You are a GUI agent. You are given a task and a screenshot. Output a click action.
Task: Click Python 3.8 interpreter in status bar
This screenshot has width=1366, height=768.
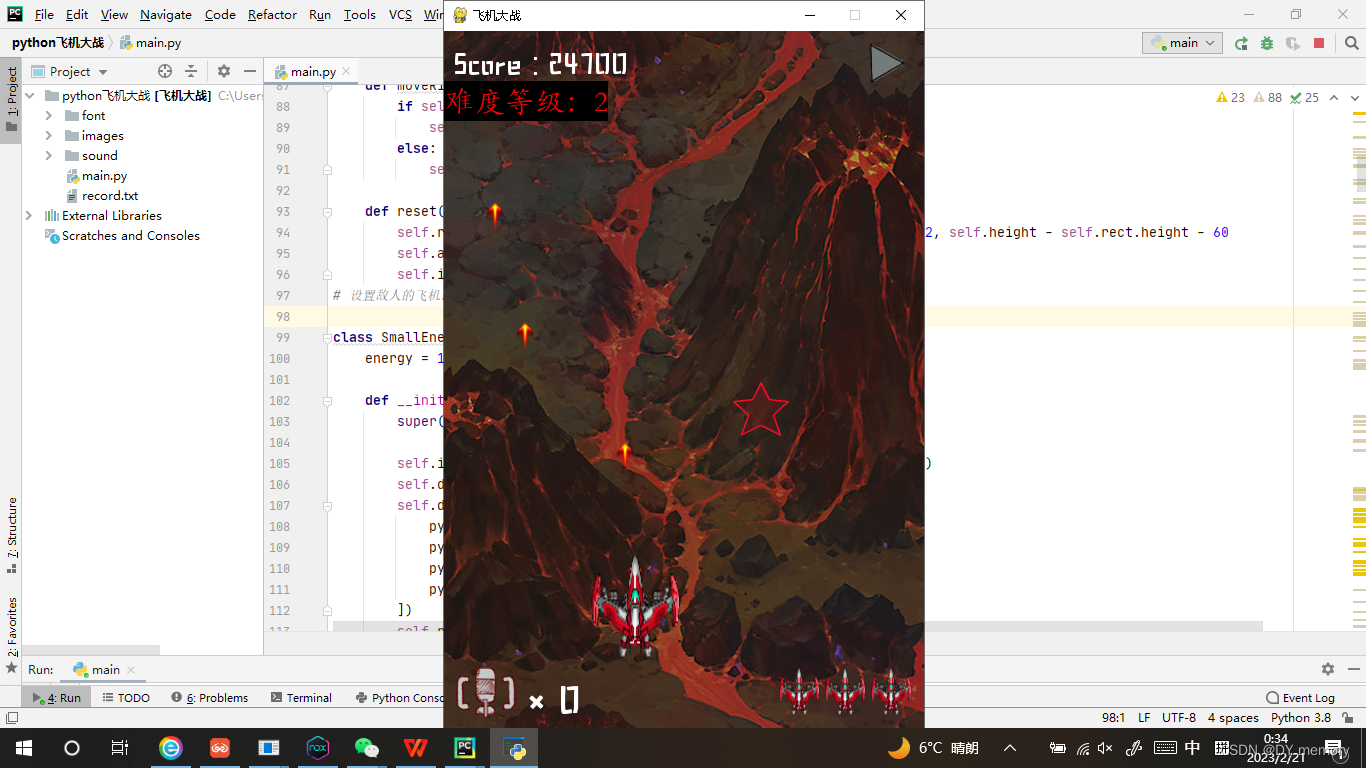click(x=1301, y=717)
